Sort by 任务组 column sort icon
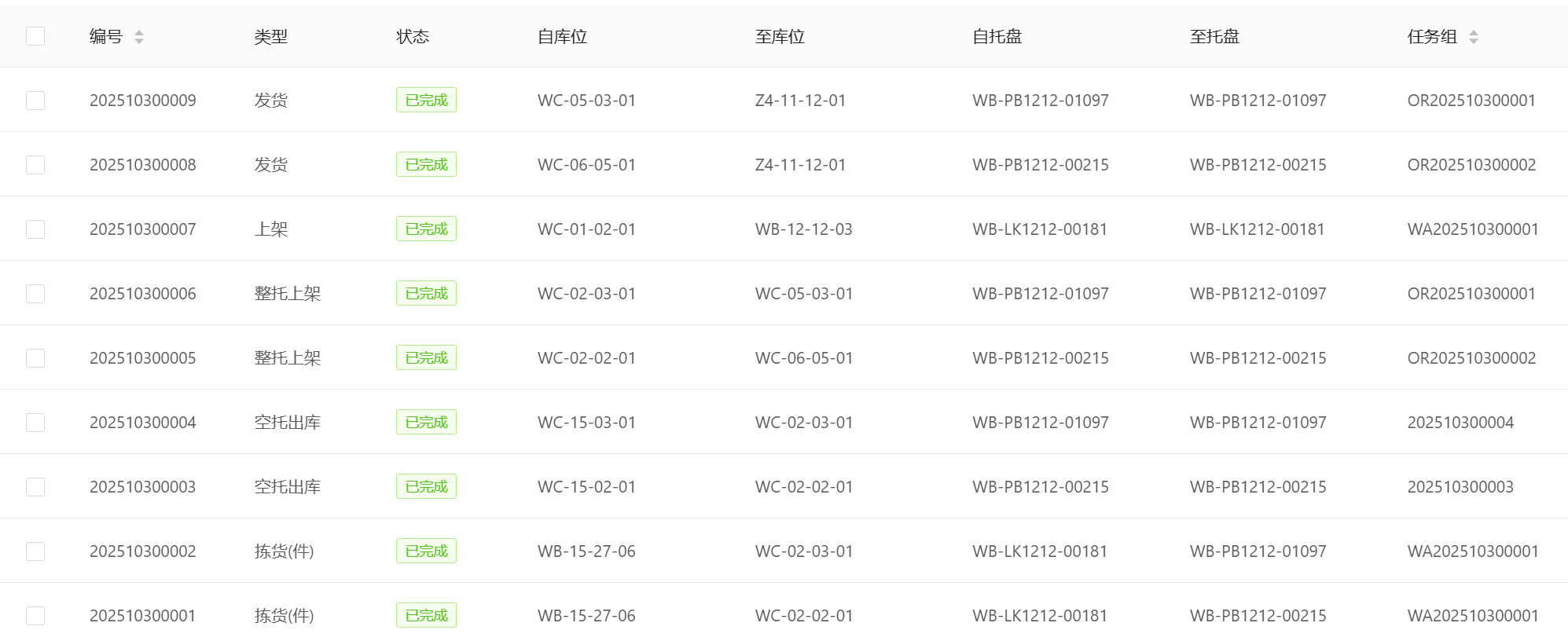 [1474, 37]
